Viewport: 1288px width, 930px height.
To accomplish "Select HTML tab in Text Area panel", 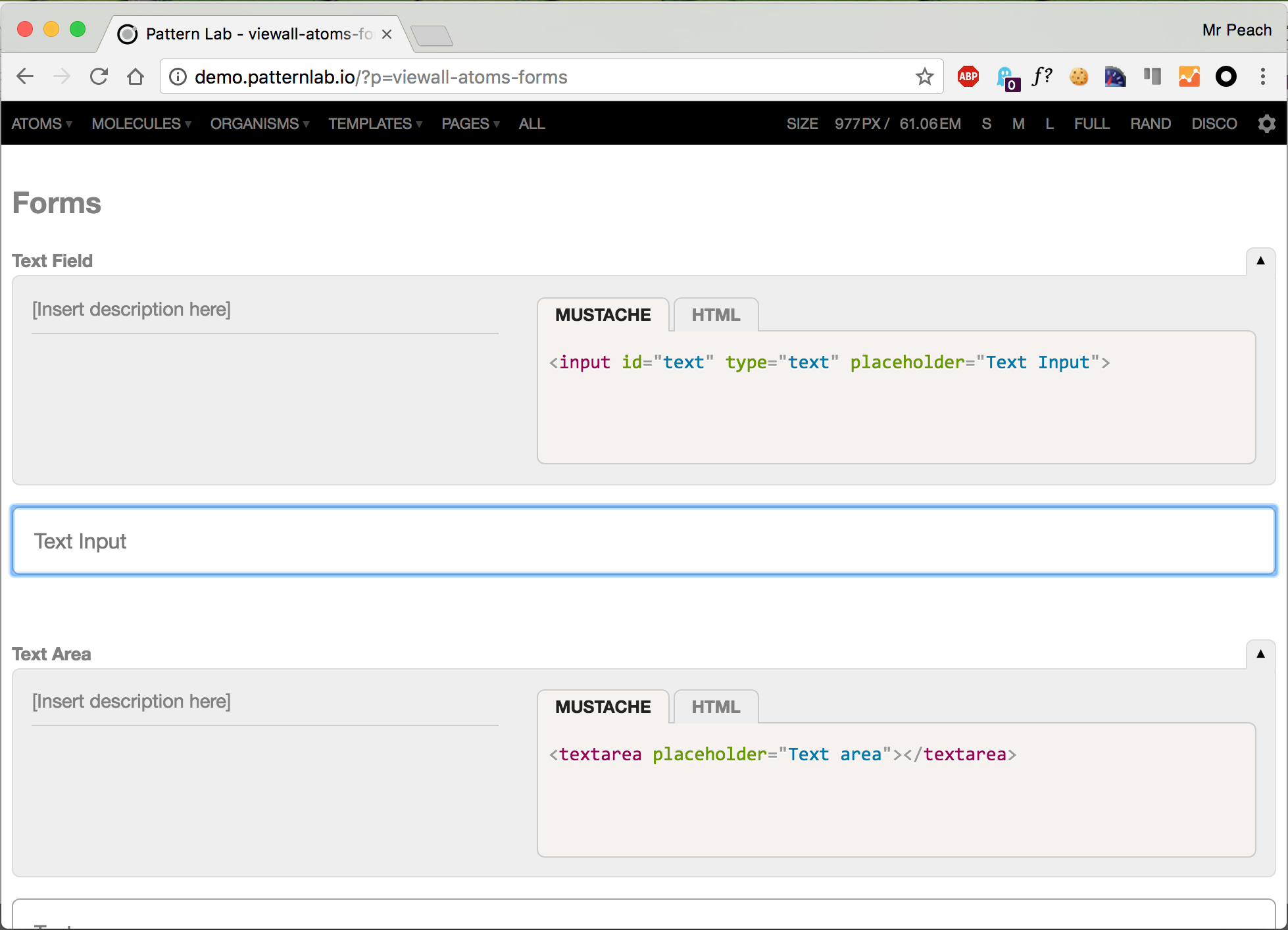I will click(x=716, y=707).
